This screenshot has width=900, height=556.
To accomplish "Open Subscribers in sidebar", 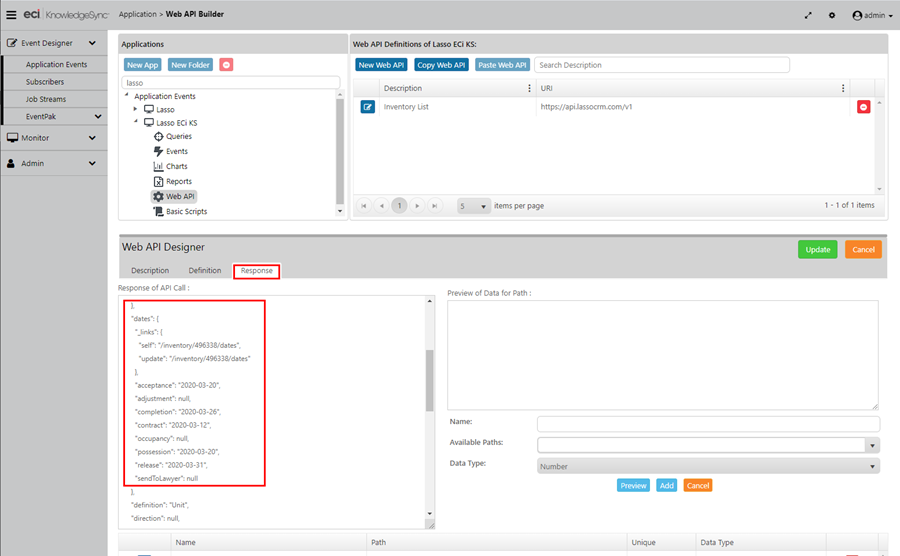I will click(45, 81).
